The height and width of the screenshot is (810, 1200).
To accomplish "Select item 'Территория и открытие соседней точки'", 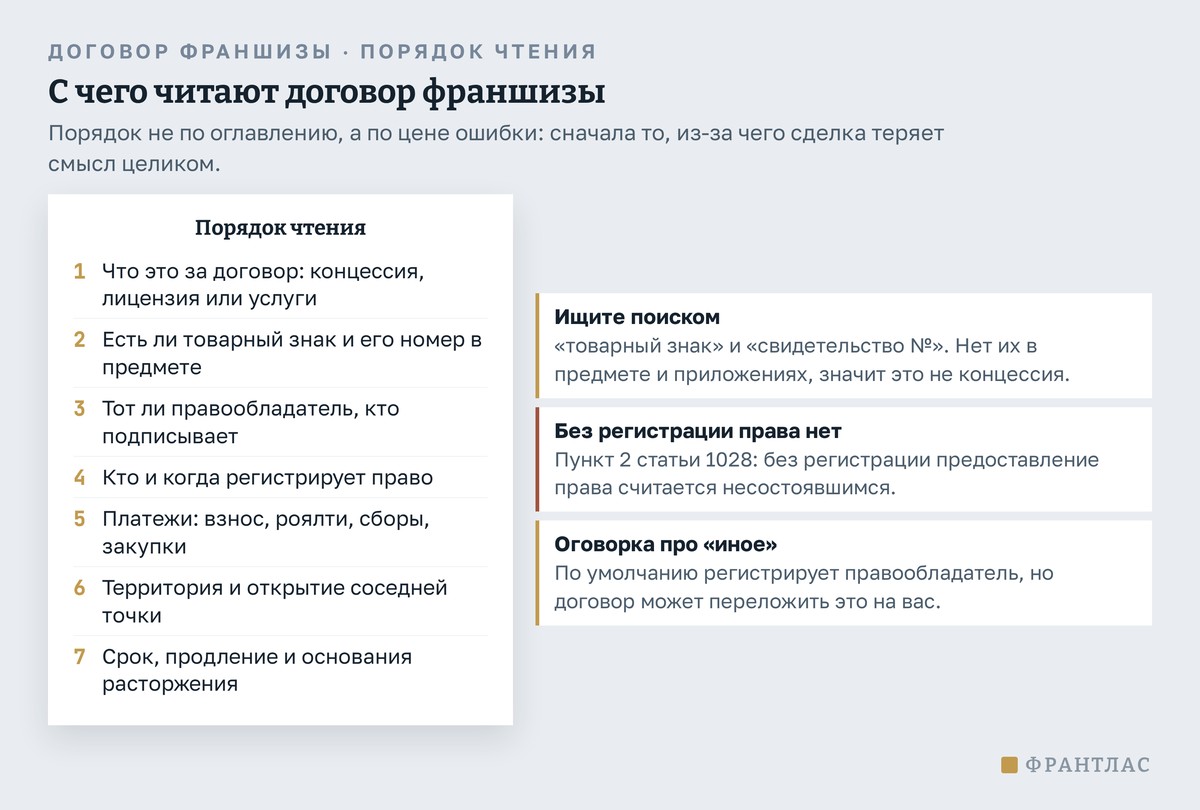I will [x=280, y=601].
